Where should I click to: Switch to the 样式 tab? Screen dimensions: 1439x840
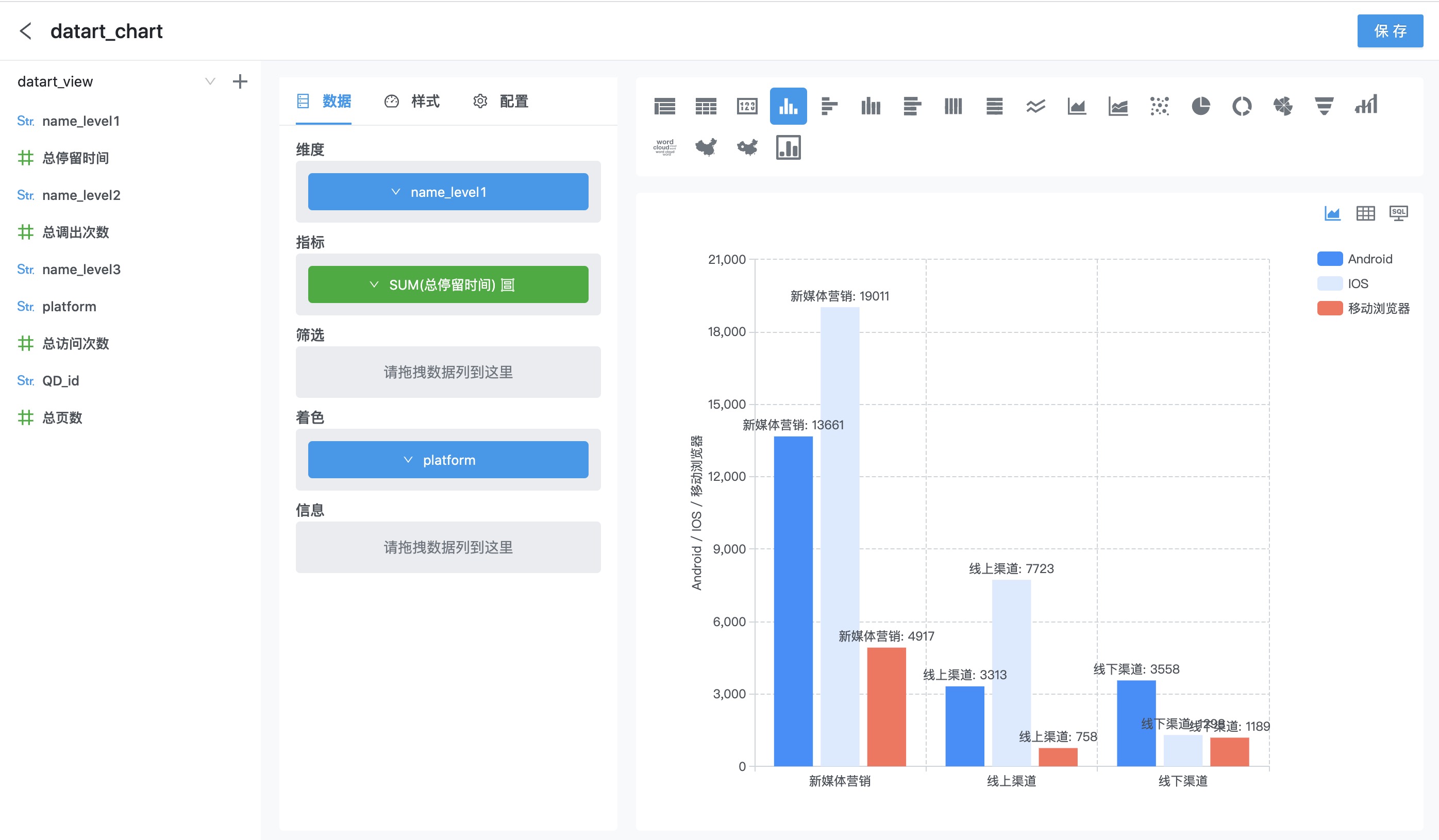pyautogui.click(x=412, y=102)
